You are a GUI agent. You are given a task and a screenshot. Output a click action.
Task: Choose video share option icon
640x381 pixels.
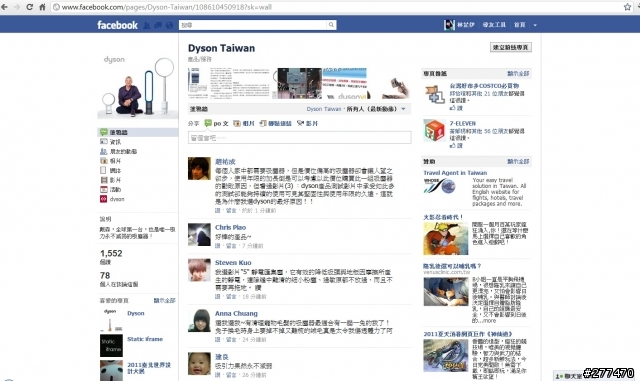click(x=300, y=123)
